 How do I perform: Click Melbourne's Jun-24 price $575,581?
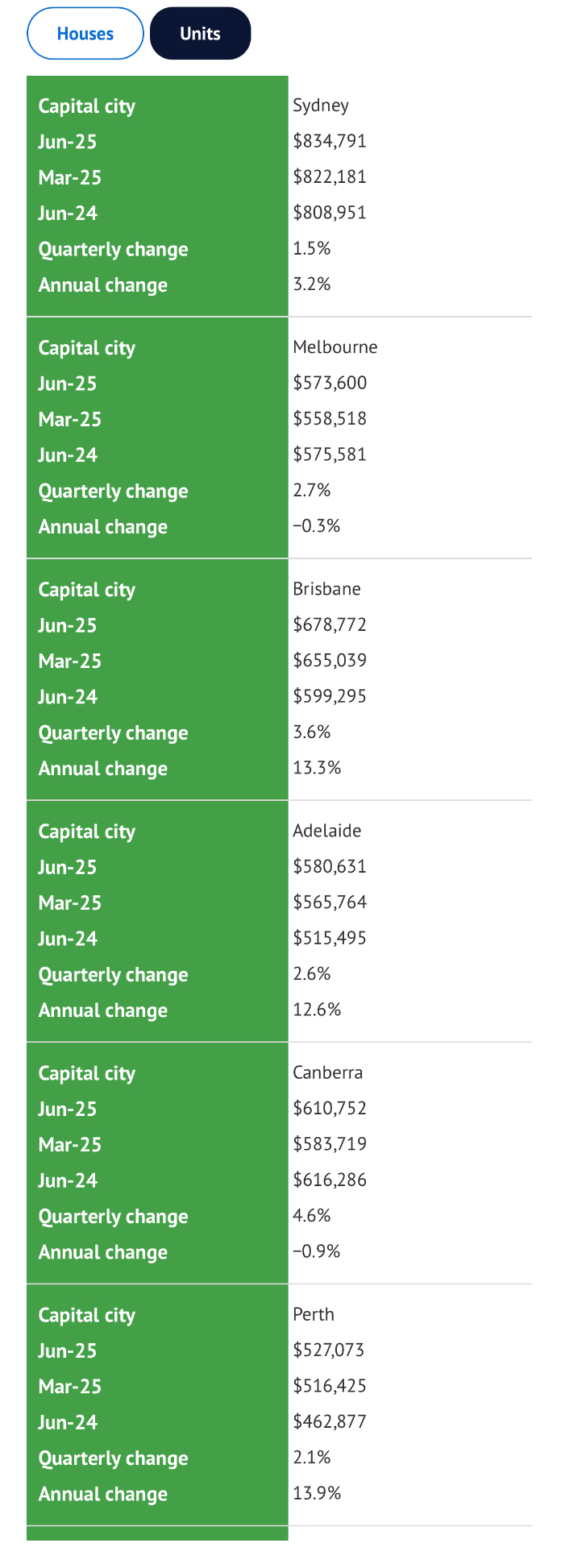tap(330, 454)
